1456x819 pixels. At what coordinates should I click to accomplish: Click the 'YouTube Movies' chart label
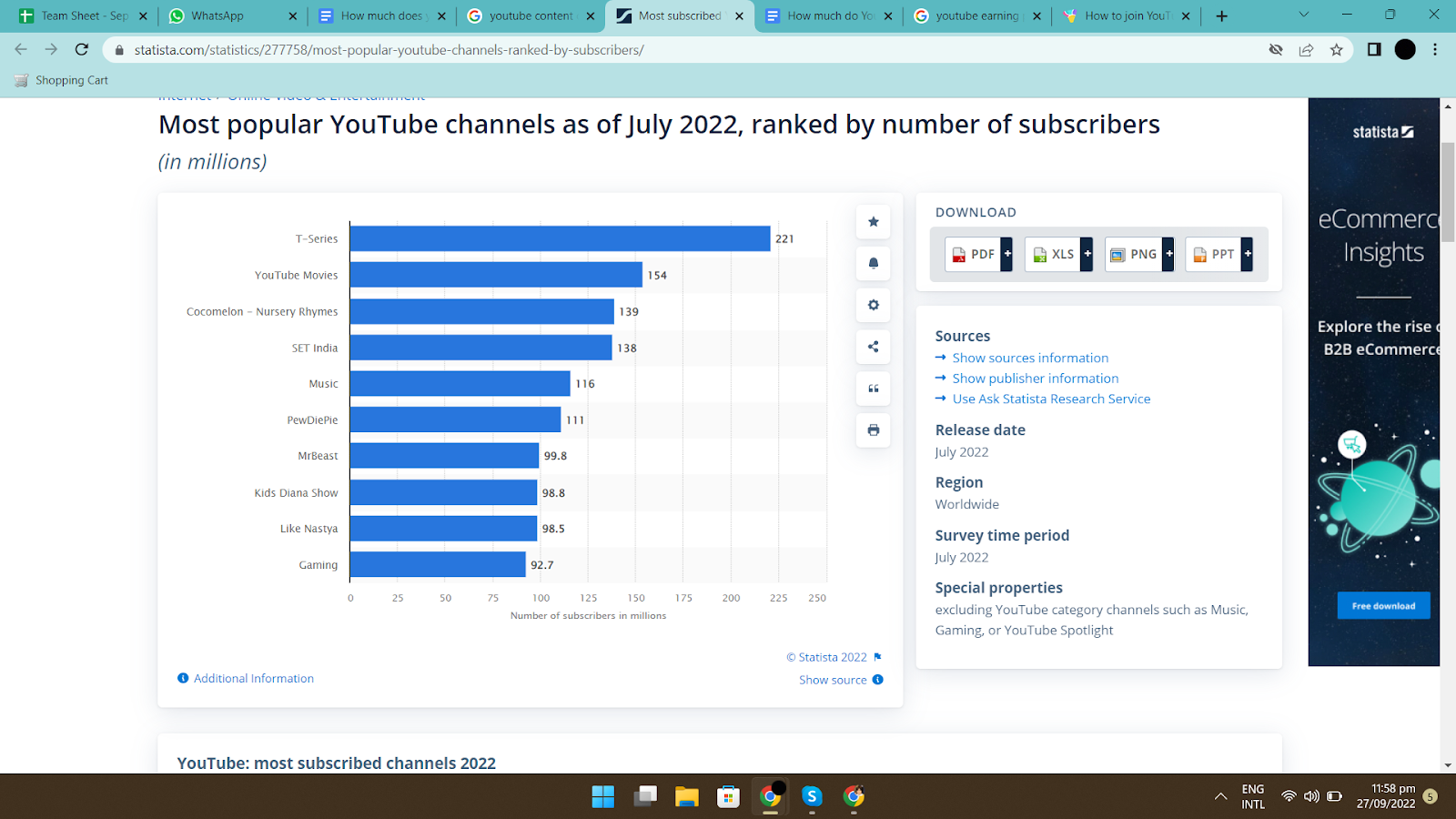click(x=296, y=275)
